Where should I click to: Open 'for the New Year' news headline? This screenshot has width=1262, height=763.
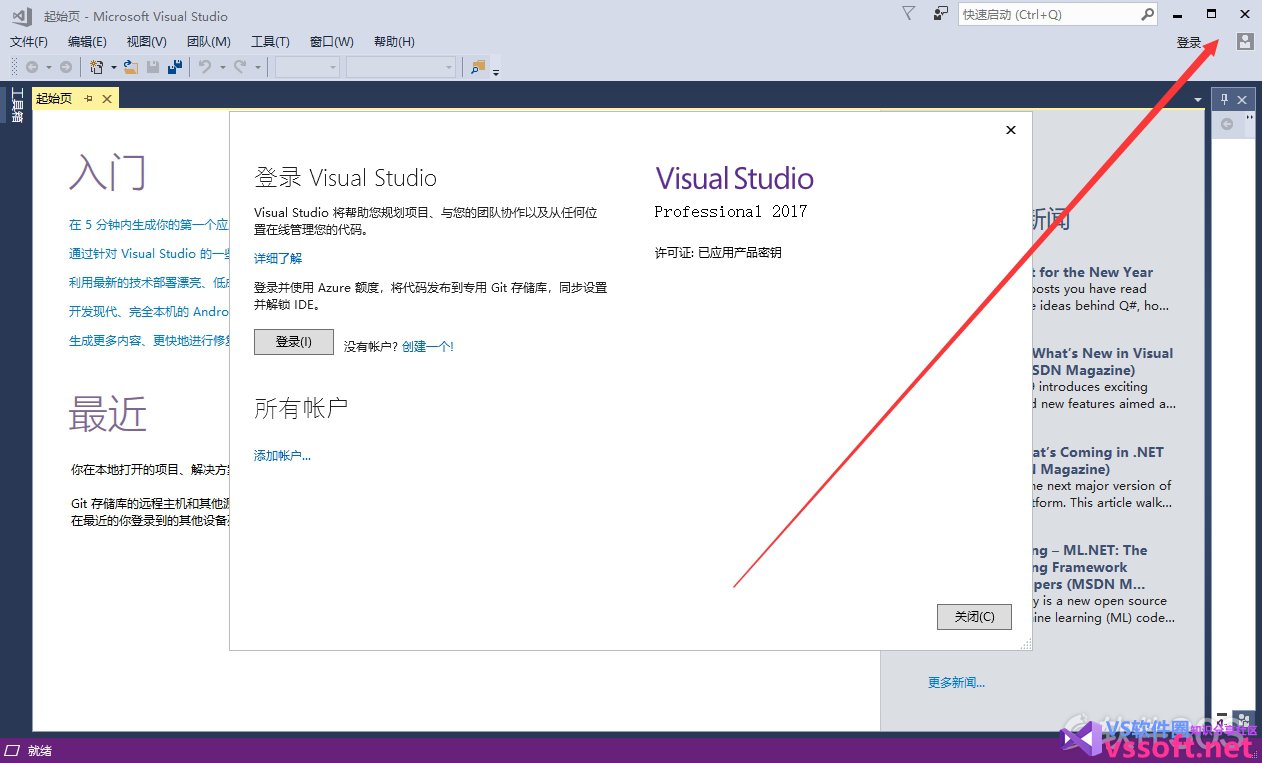coord(1095,272)
